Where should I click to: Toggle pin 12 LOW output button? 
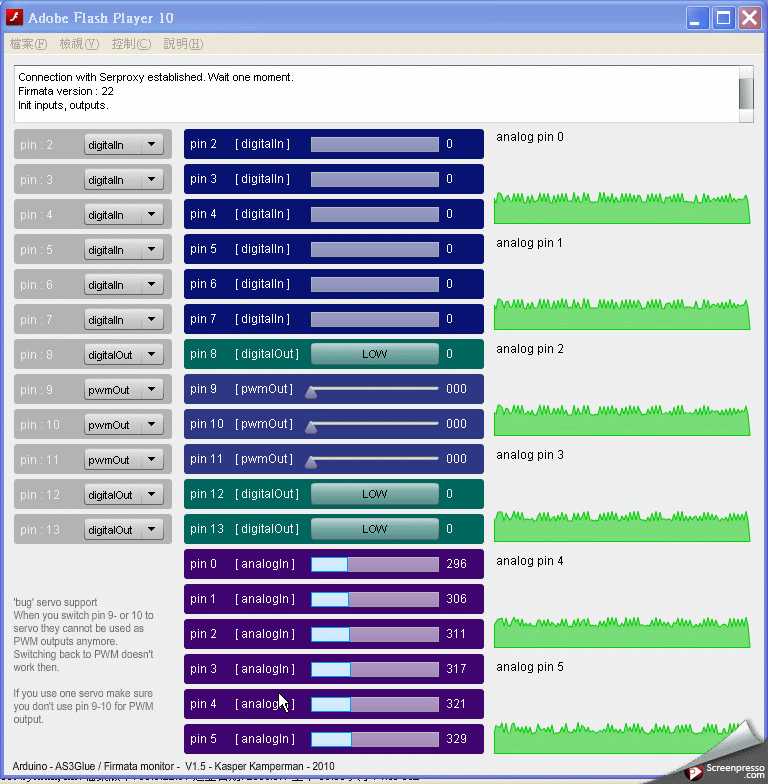(374, 494)
